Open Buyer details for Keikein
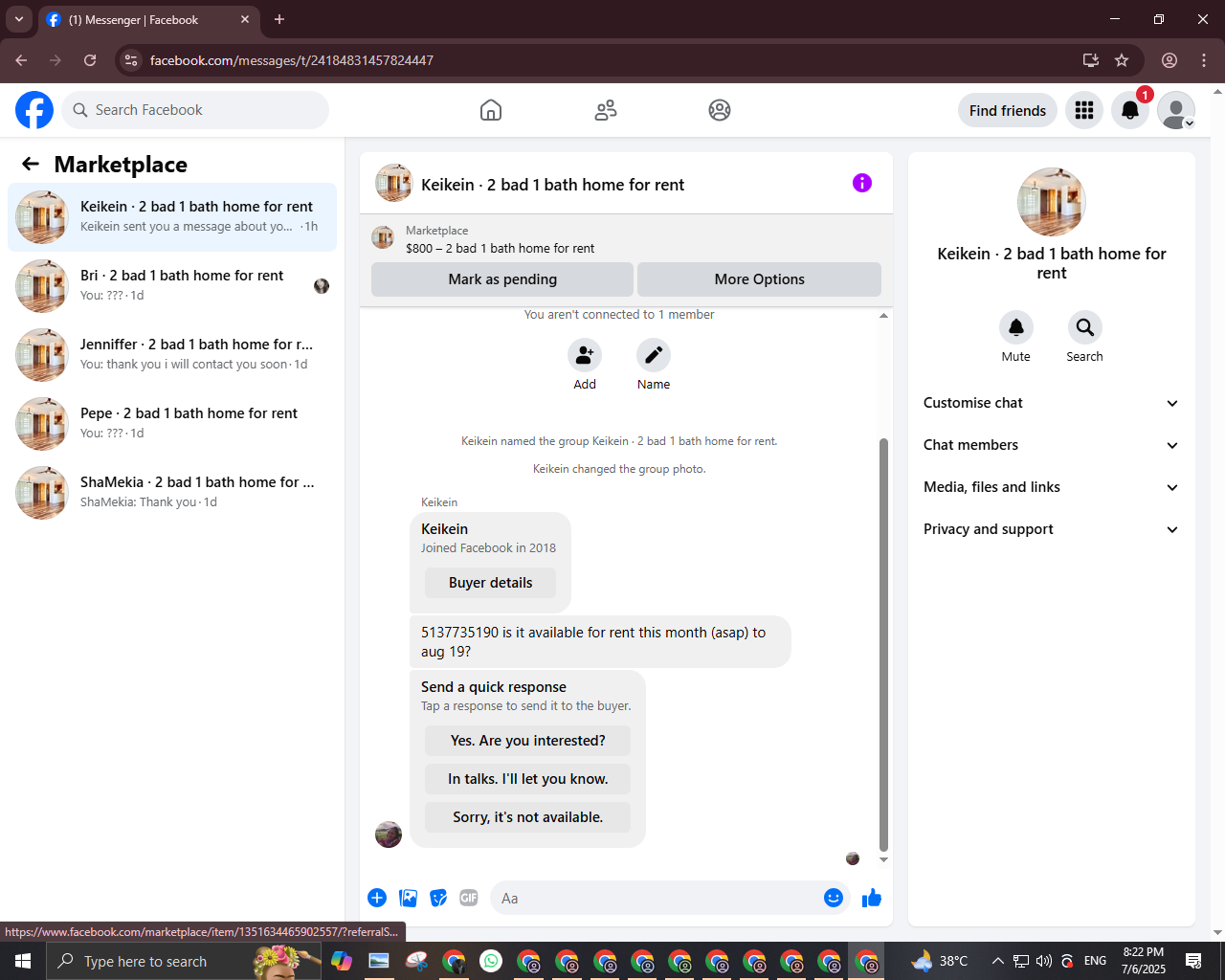 pyautogui.click(x=490, y=583)
